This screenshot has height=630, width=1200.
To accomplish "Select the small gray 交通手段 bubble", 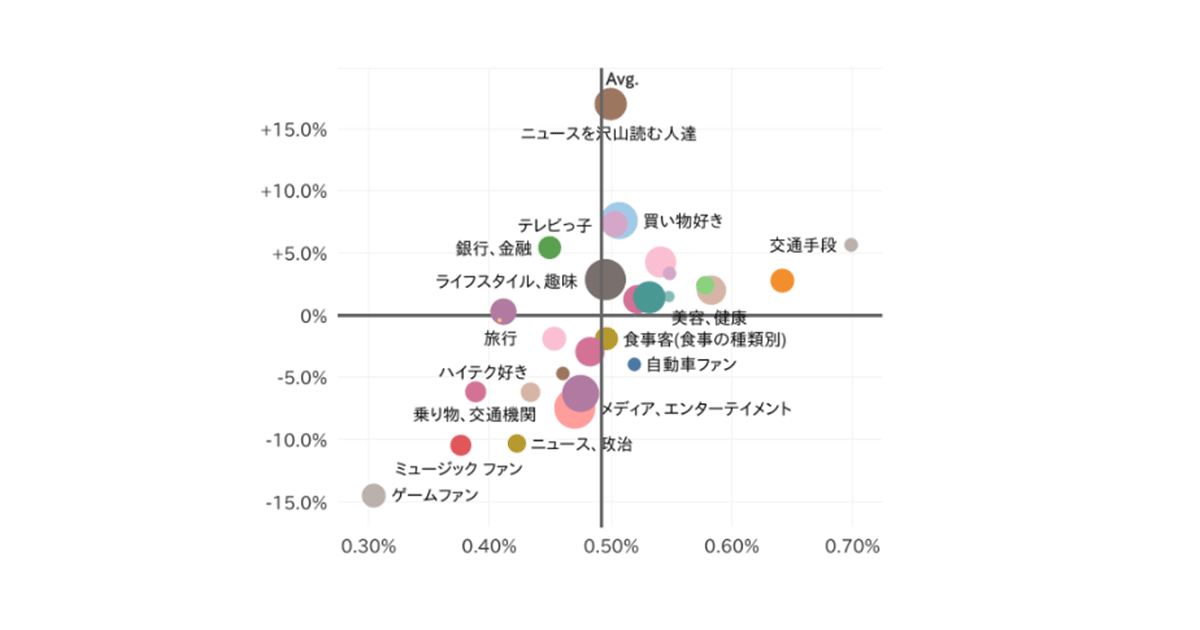I will tap(851, 245).
